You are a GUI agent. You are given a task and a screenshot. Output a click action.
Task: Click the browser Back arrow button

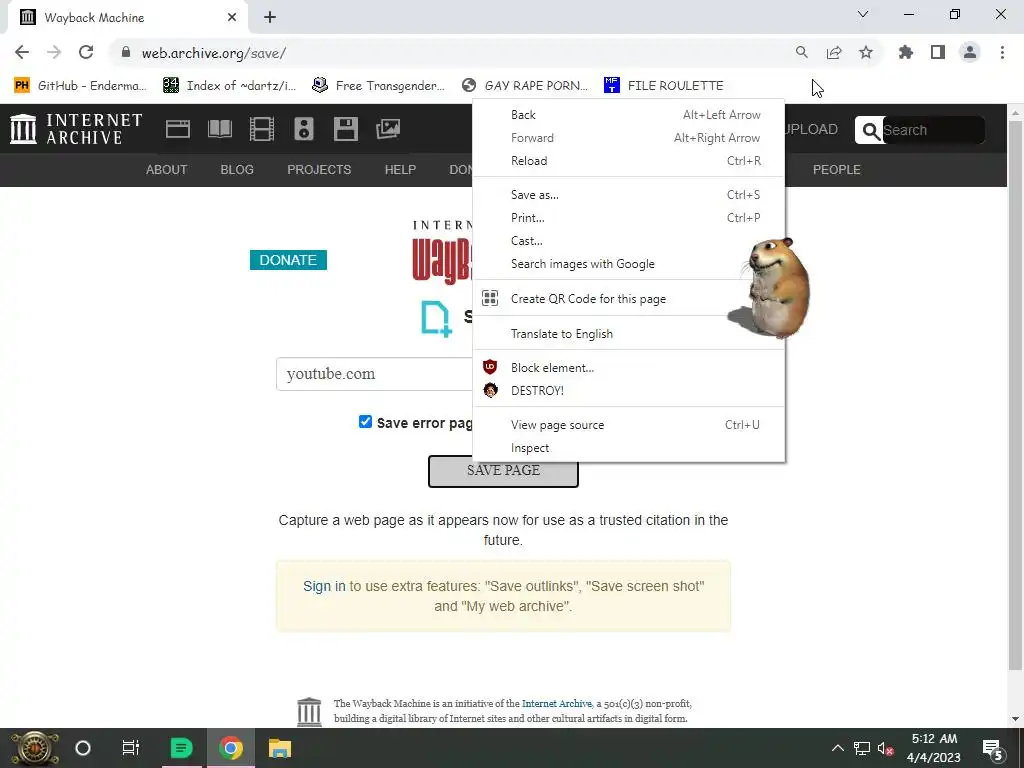coord(22,52)
